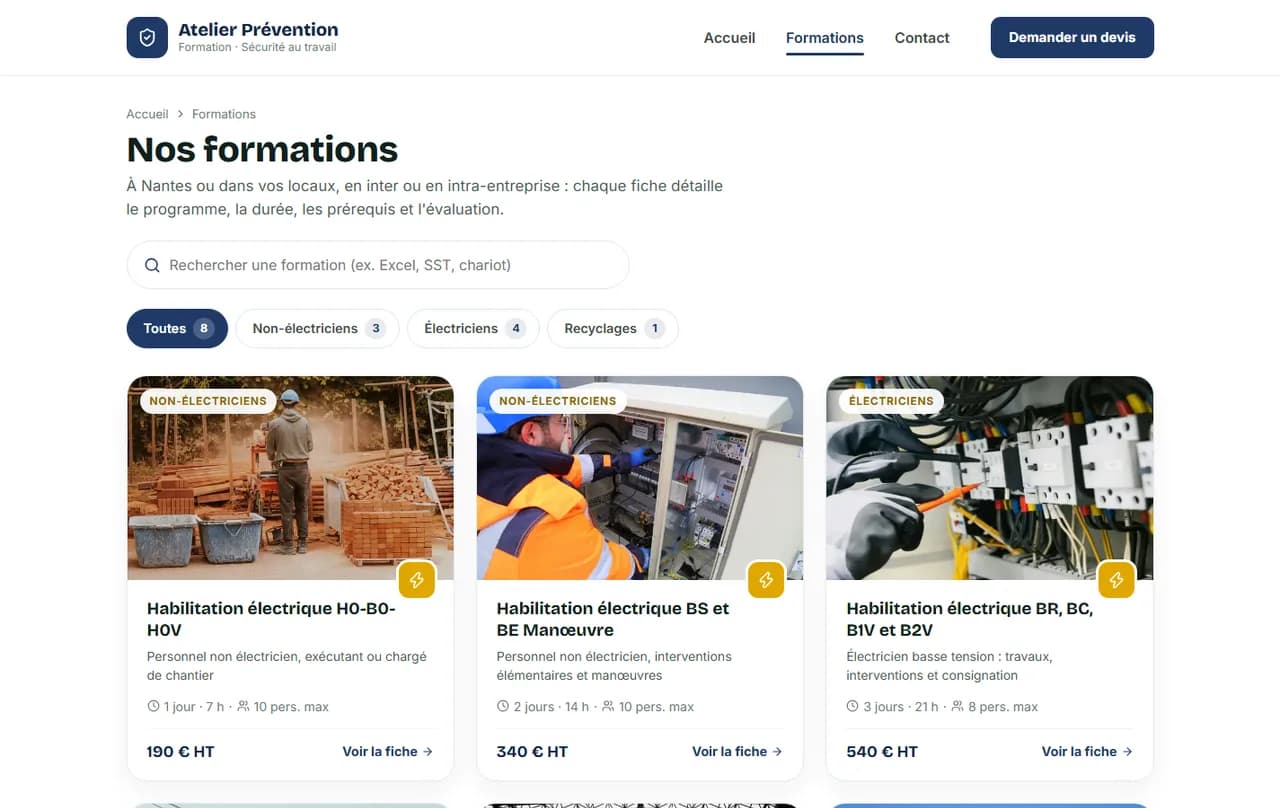The width and height of the screenshot is (1280, 808).
Task: Open "Voir la fiche" for BR, BC, B1V et B2V
Action: click(1087, 752)
